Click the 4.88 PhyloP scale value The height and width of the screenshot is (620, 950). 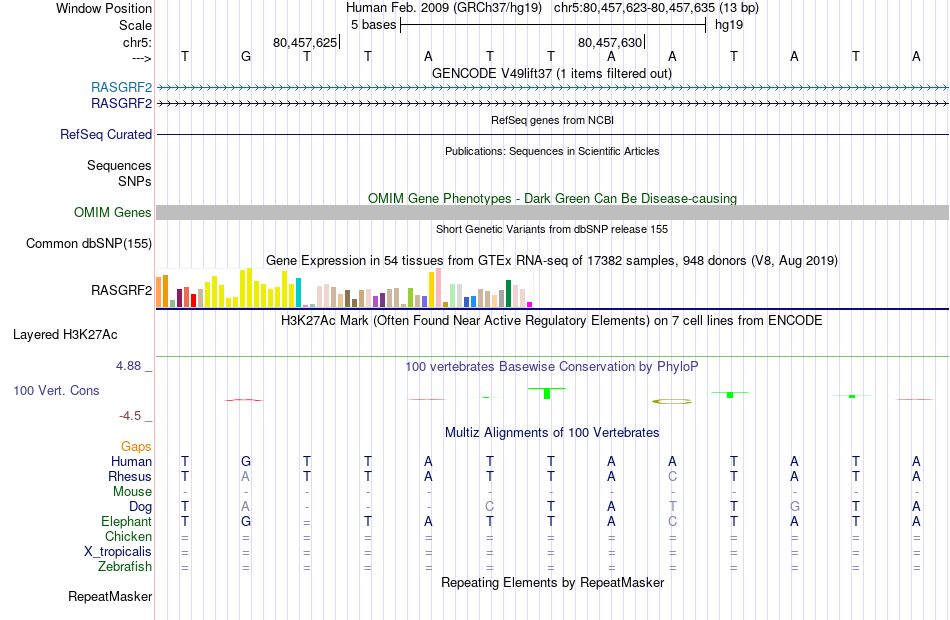click(x=128, y=365)
